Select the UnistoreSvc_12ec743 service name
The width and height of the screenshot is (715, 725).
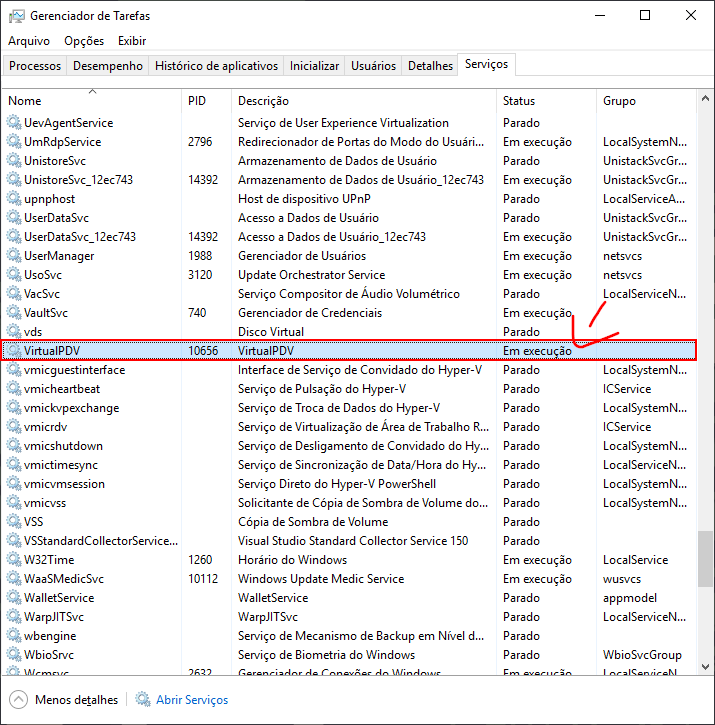[78, 180]
